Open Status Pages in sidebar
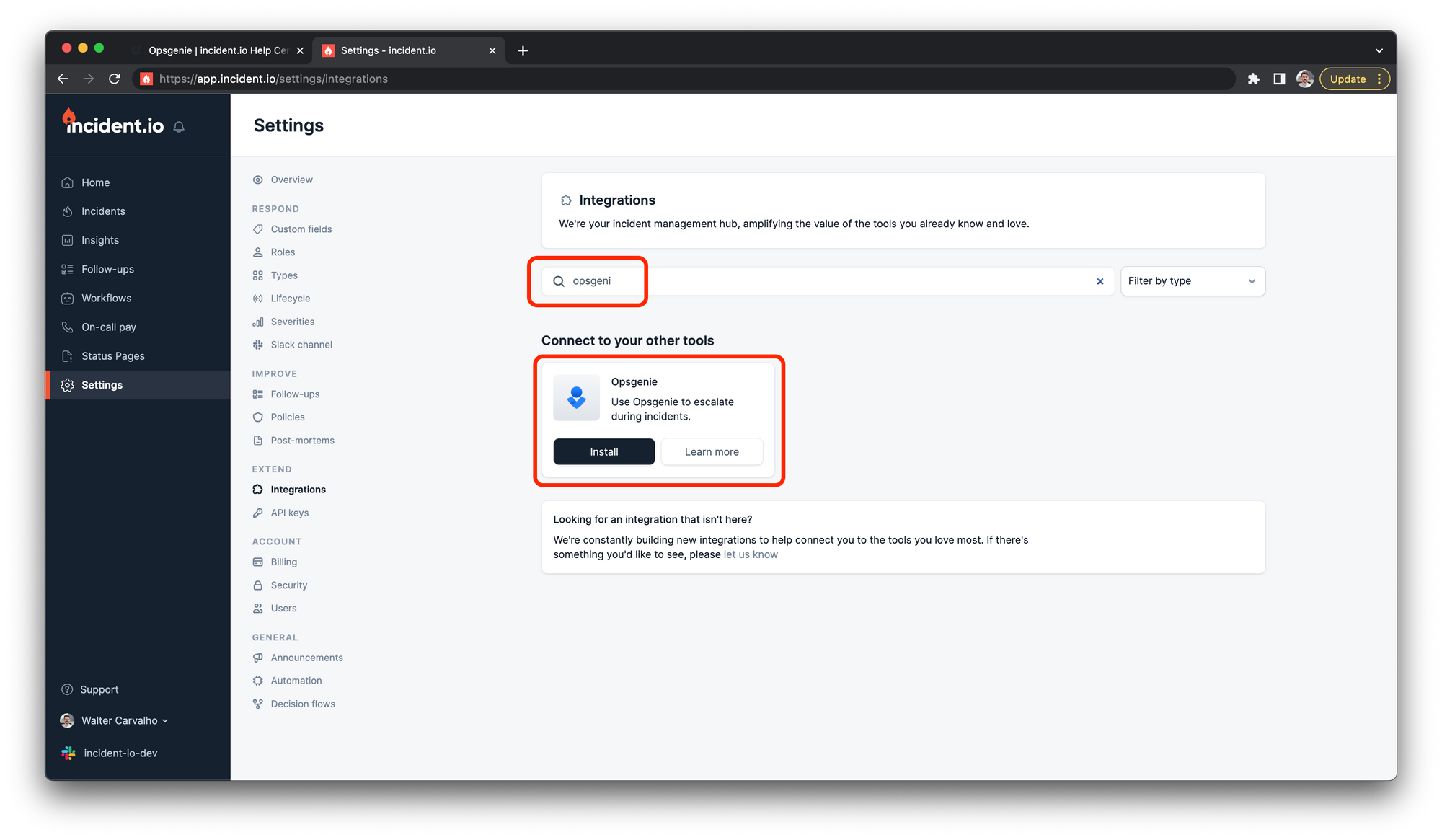Image resolution: width=1442 pixels, height=840 pixels. tap(112, 356)
